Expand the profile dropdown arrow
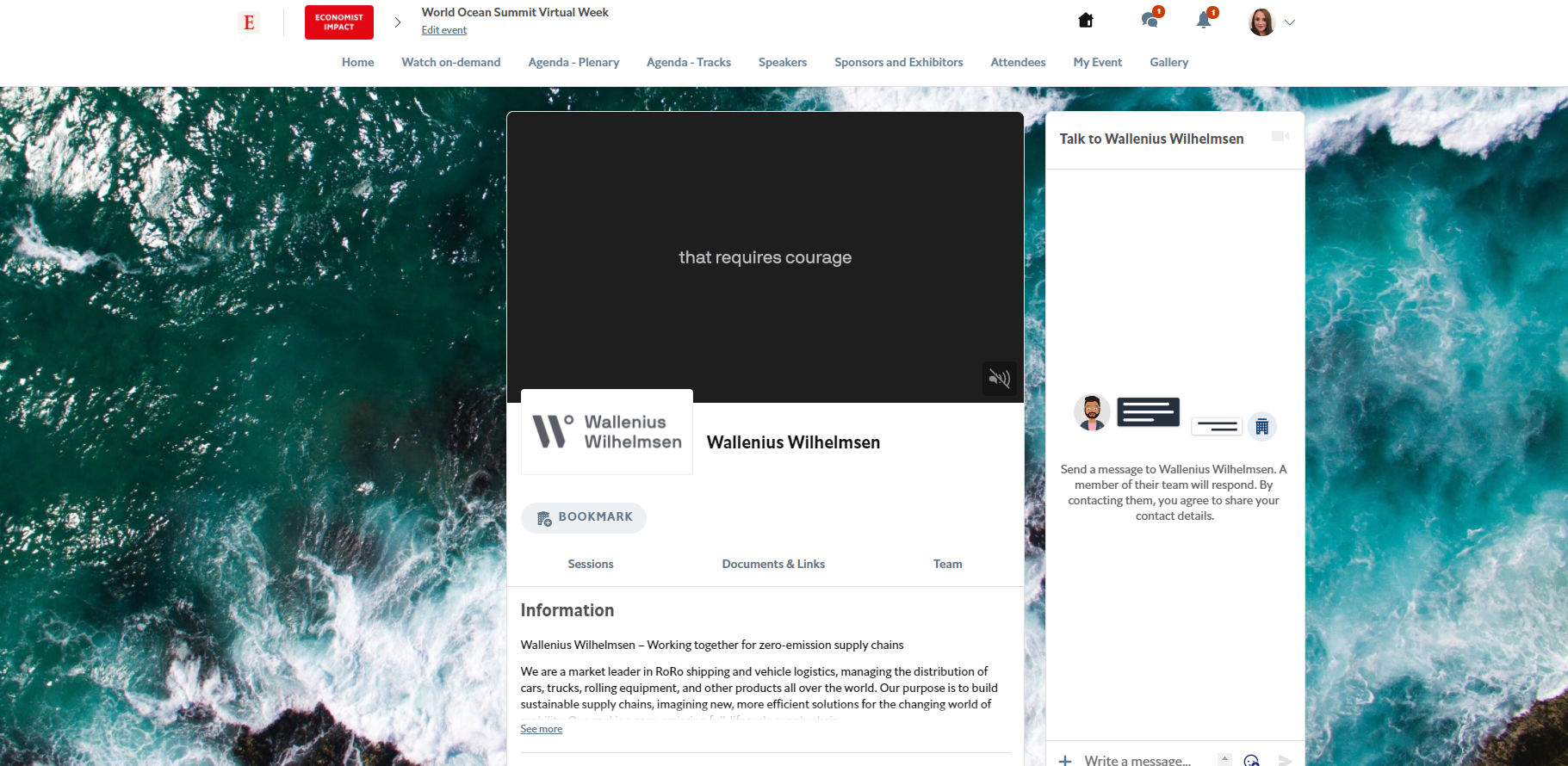The height and width of the screenshot is (766, 1568). 1290,22
